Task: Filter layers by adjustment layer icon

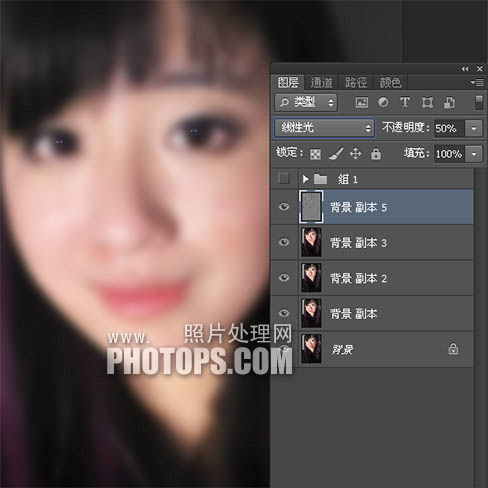Action: point(383,102)
